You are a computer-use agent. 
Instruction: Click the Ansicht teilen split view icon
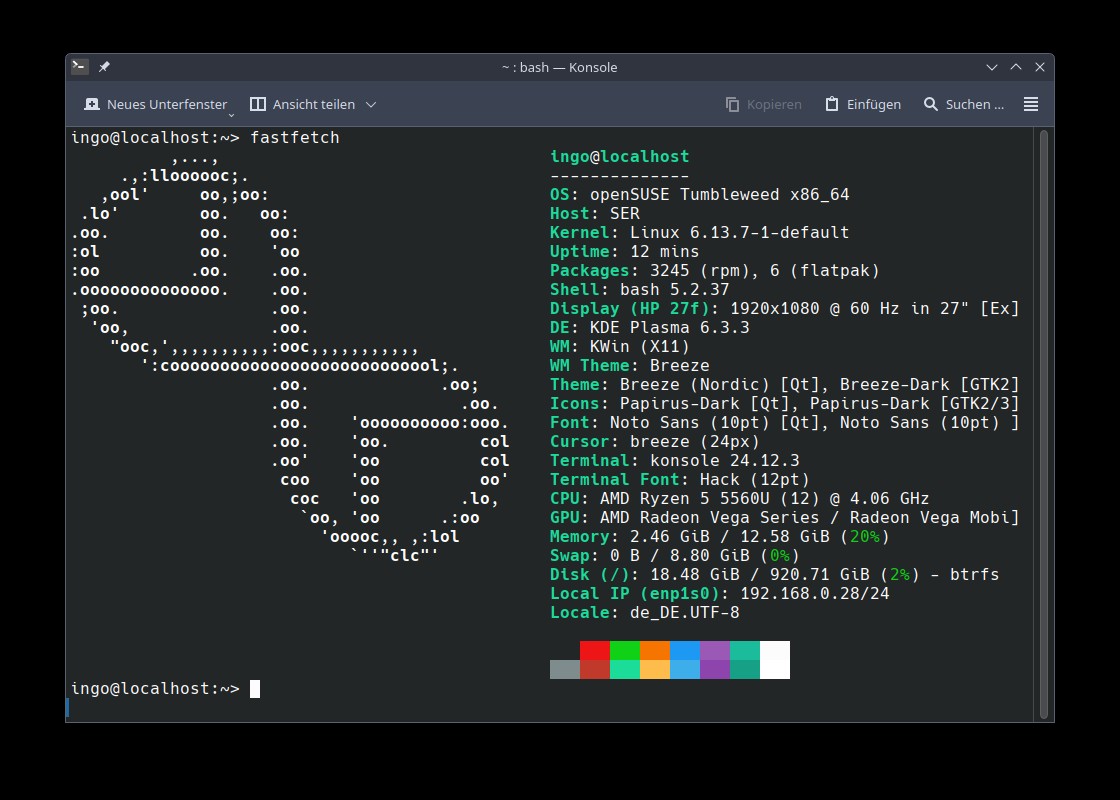(258, 104)
